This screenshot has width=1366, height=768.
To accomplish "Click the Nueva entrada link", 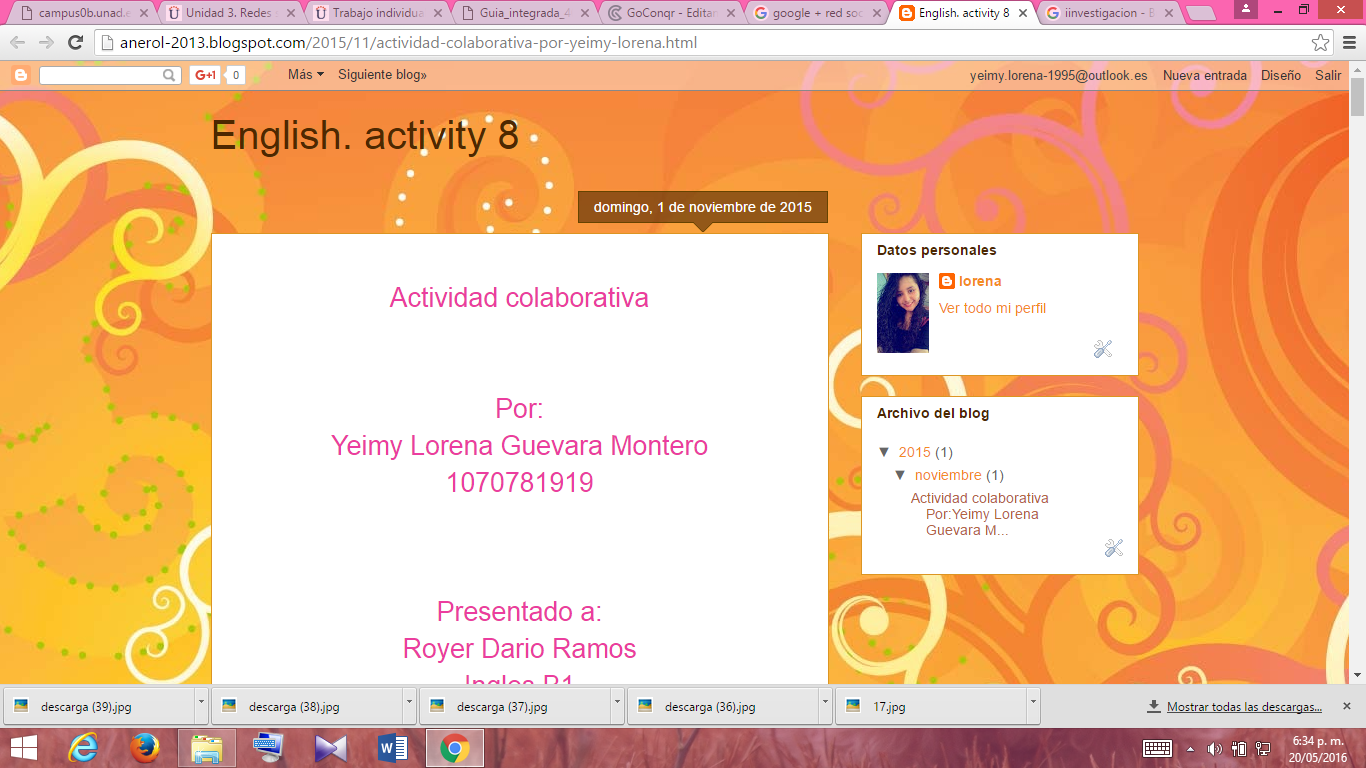I will (x=1204, y=75).
